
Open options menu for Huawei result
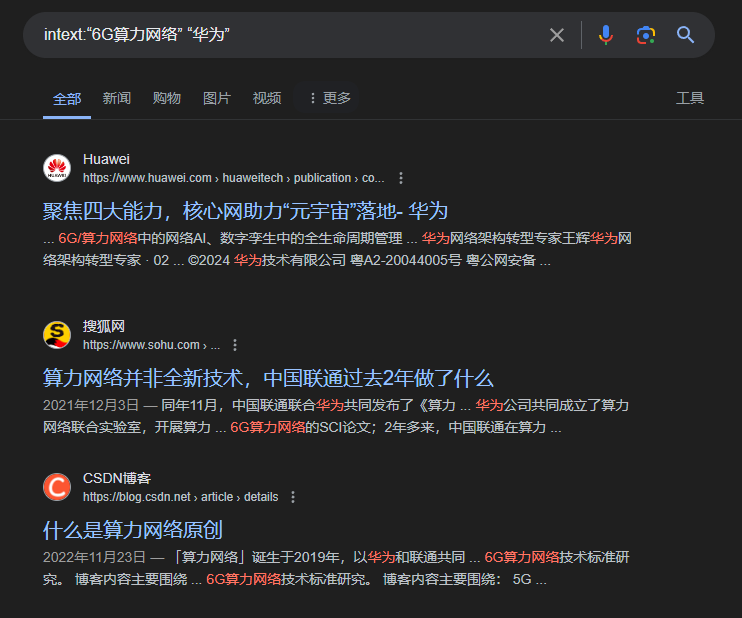[x=401, y=178]
